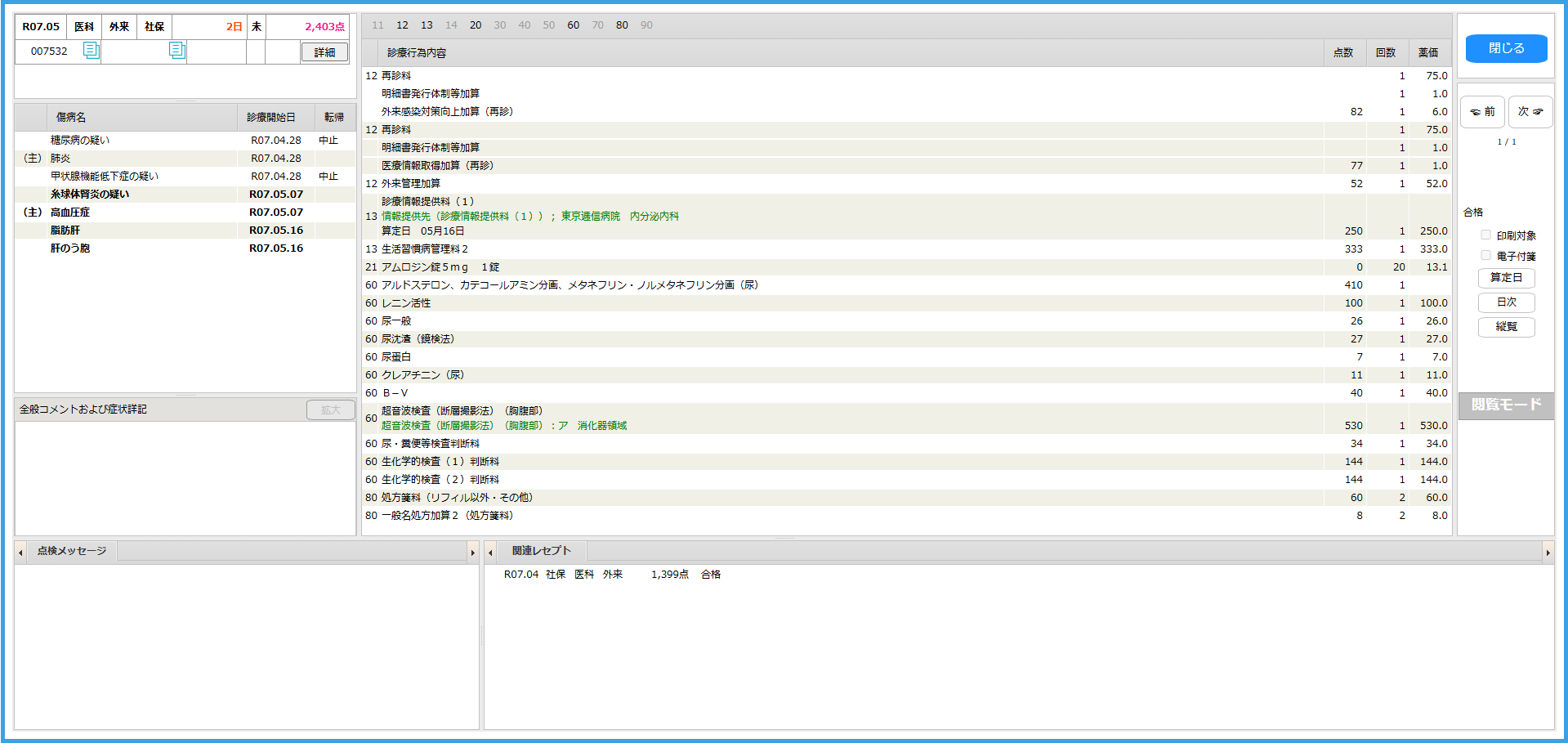Viewport: 1568px width, 743px height.
Task: Click 点数 column header
Action: point(1344,53)
